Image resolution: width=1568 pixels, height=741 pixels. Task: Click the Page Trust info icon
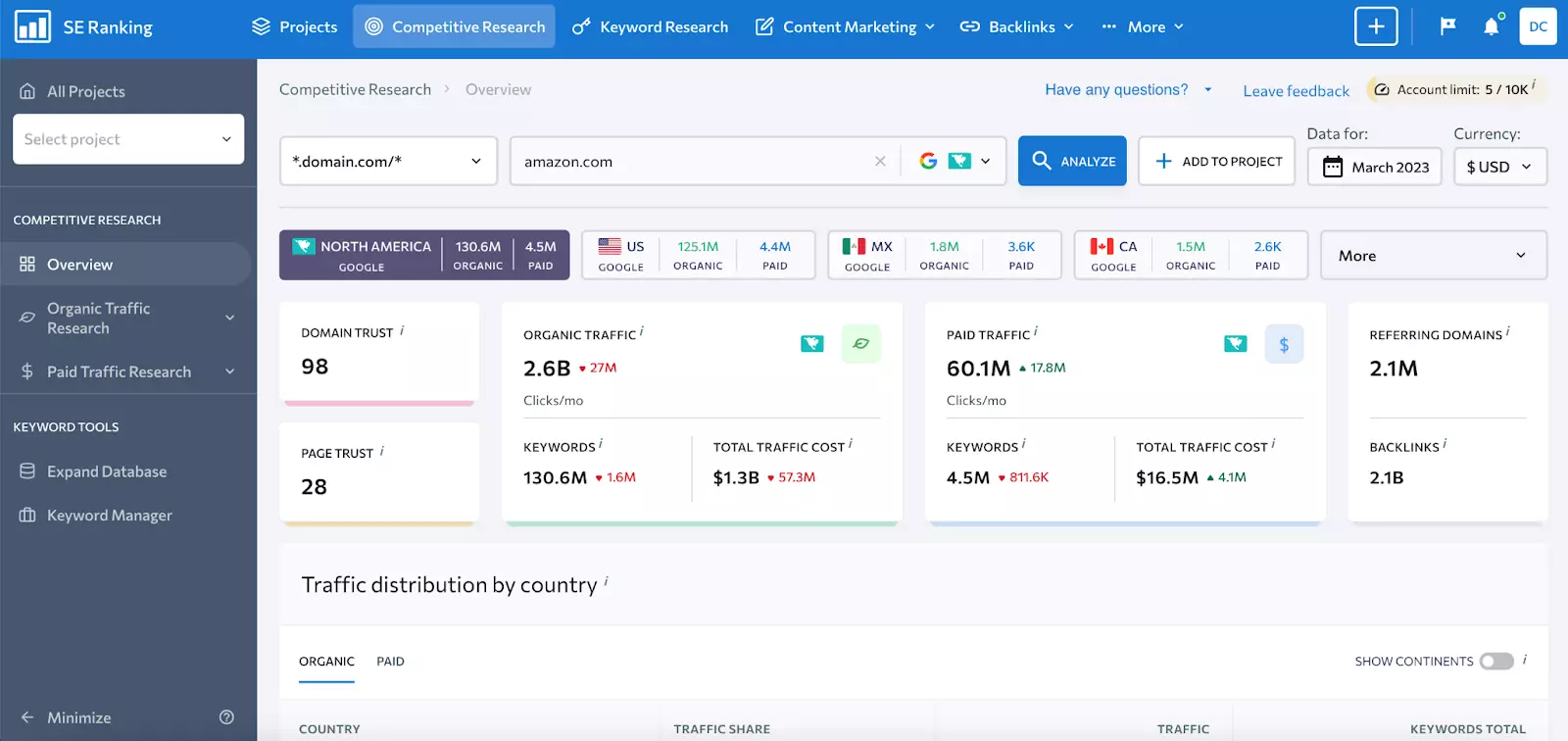click(382, 451)
